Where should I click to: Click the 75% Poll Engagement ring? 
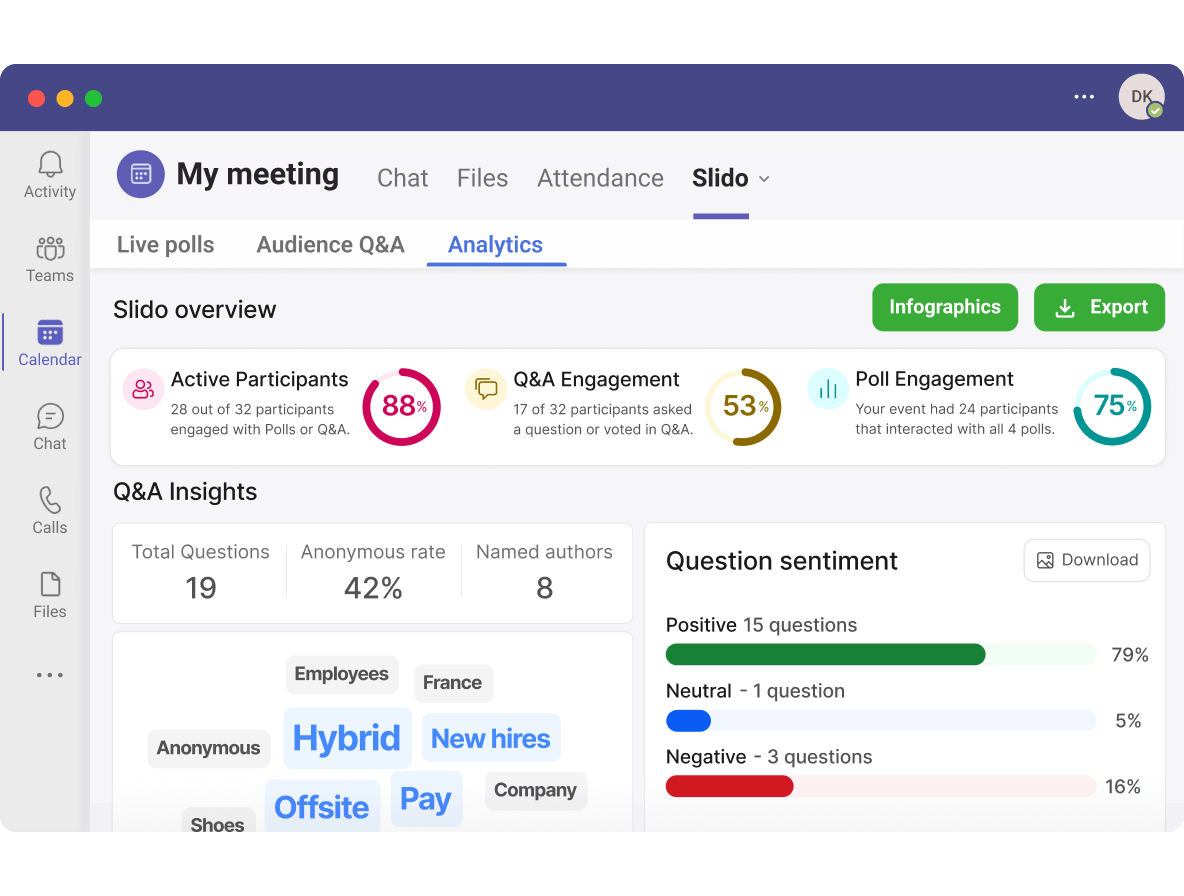[x=1112, y=406]
